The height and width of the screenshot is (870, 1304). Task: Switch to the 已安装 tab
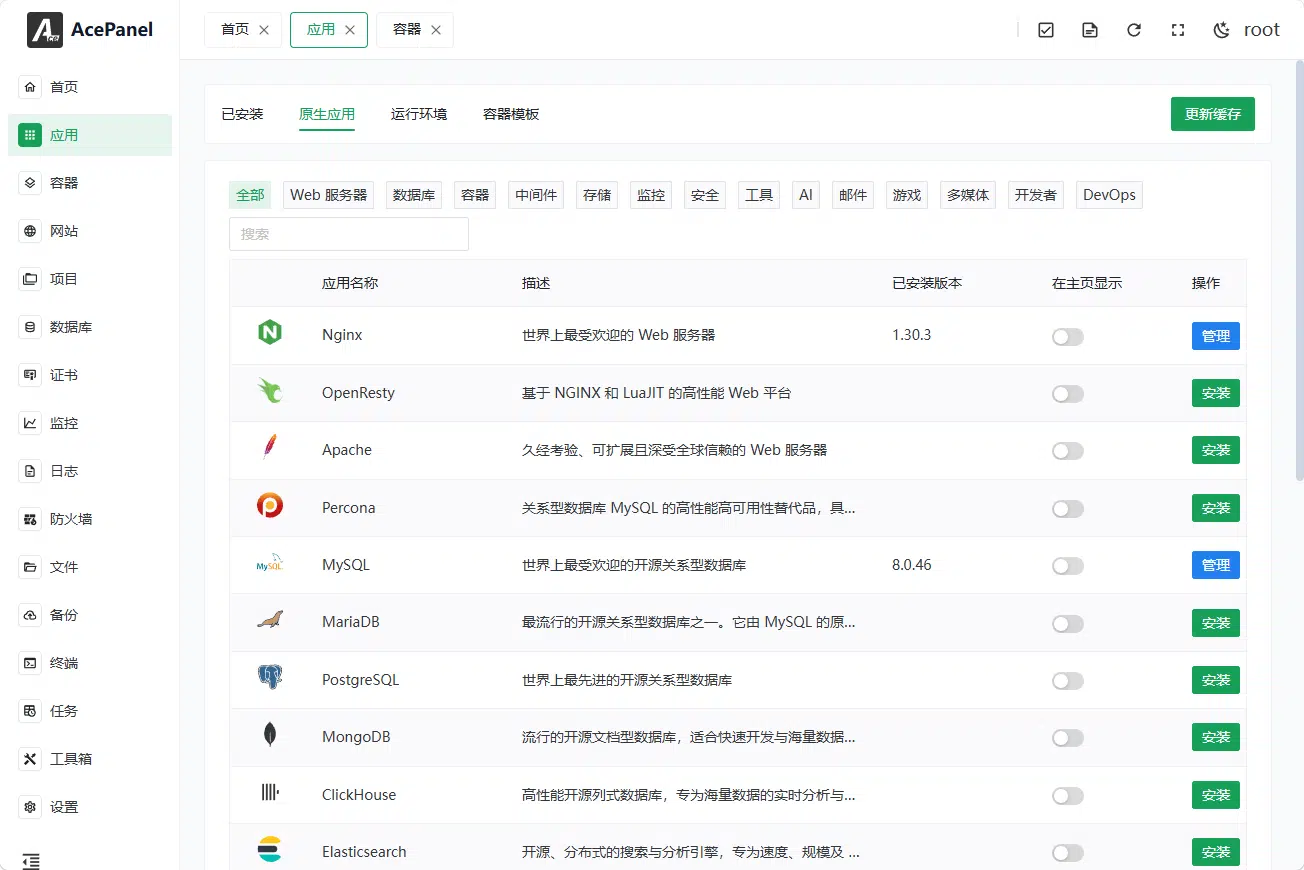click(242, 114)
